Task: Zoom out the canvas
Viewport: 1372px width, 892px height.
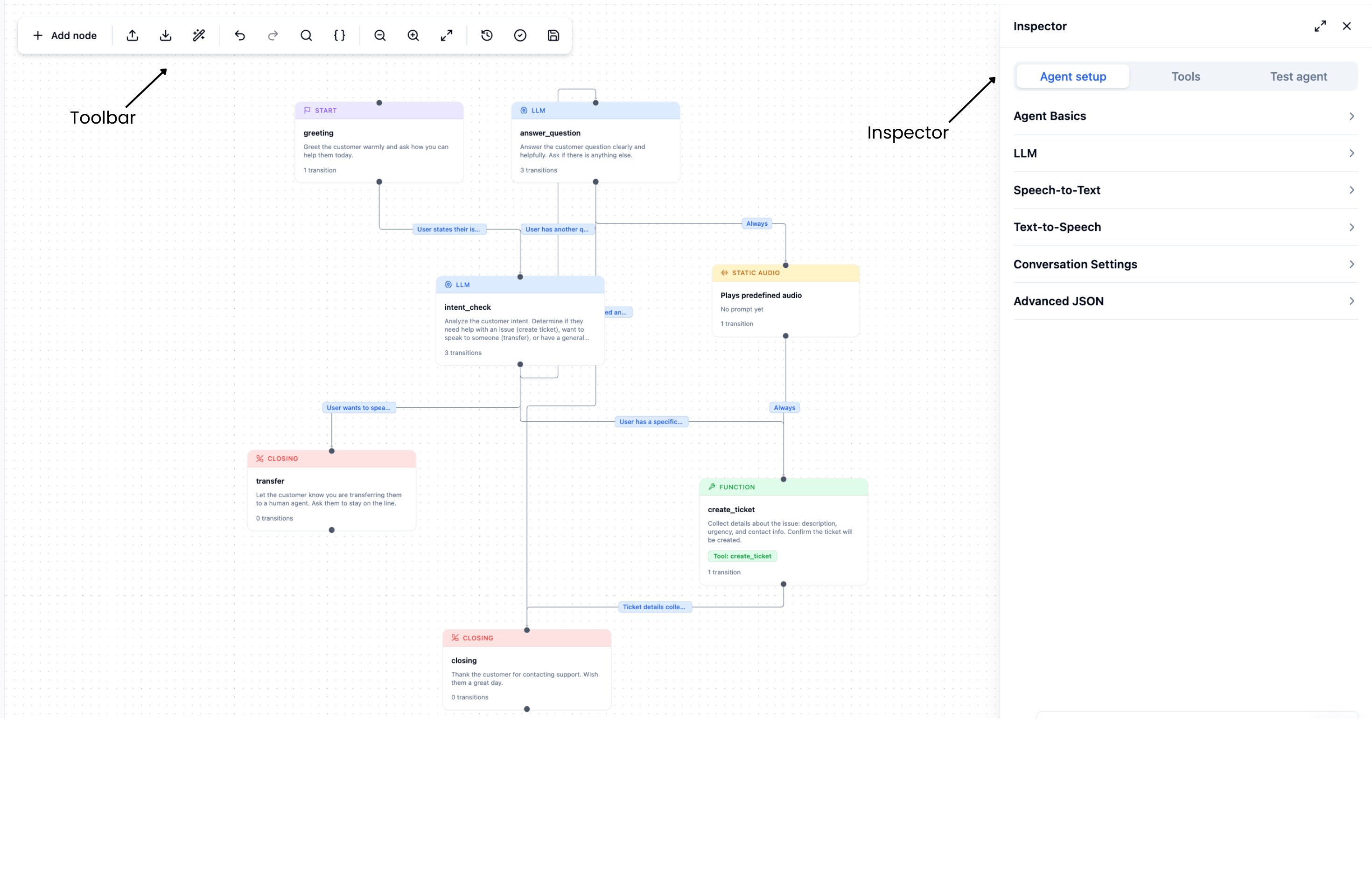Action: pyautogui.click(x=380, y=36)
